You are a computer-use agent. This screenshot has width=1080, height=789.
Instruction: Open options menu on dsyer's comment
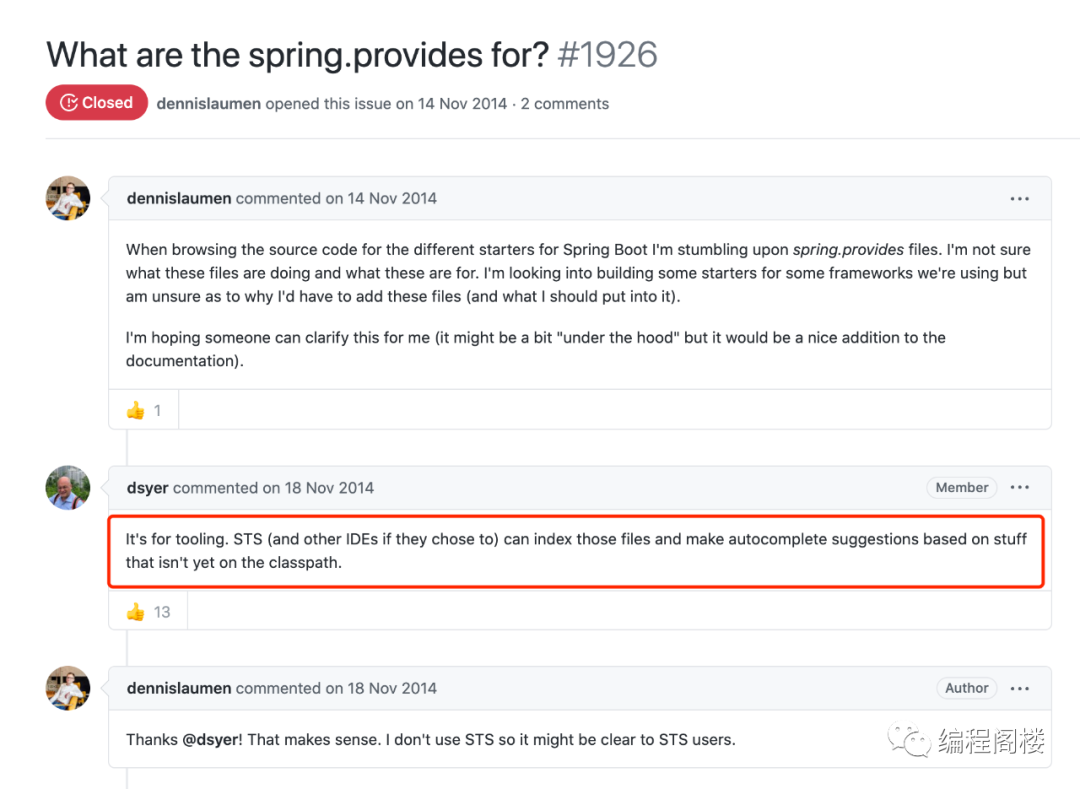click(x=1019, y=488)
